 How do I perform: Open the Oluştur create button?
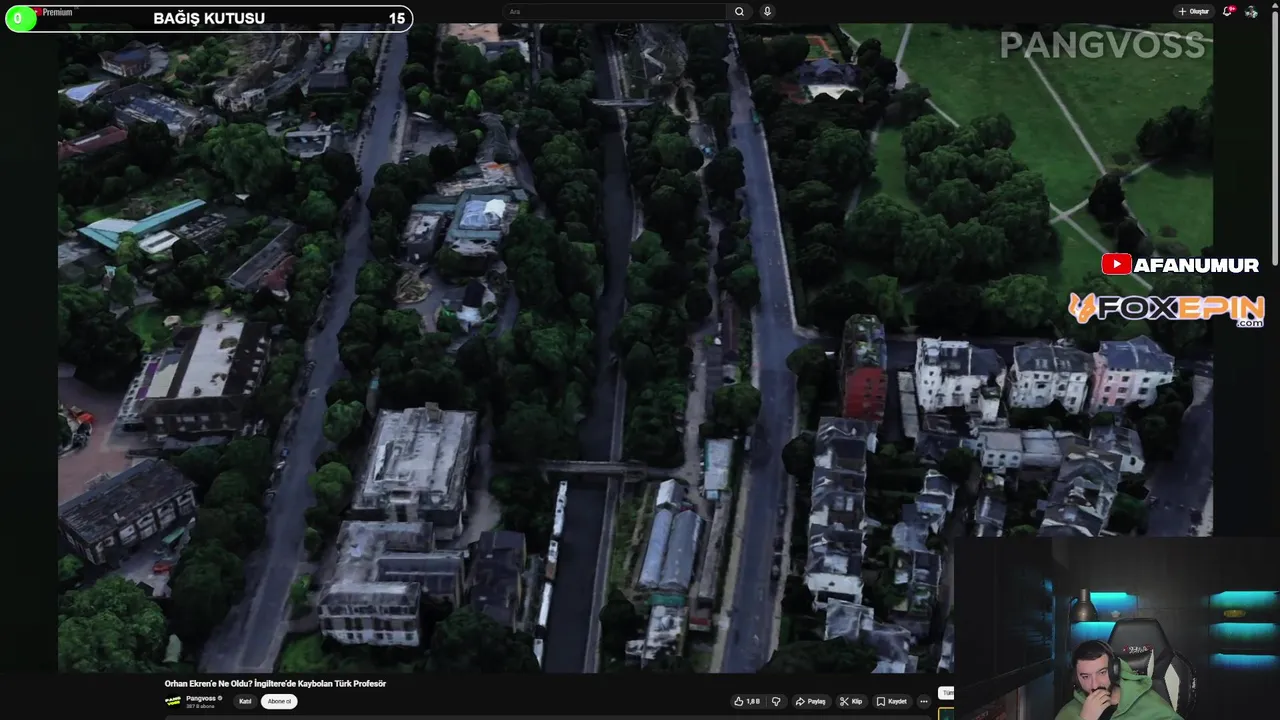point(1194,11)
